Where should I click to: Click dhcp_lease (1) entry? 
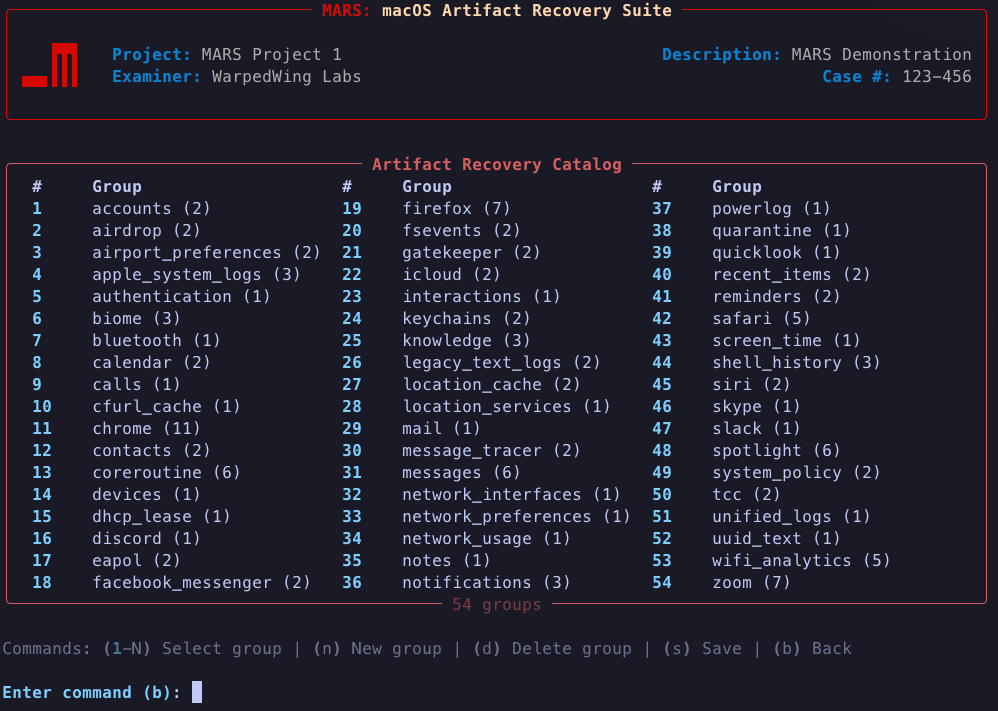[x=161, y=516]
